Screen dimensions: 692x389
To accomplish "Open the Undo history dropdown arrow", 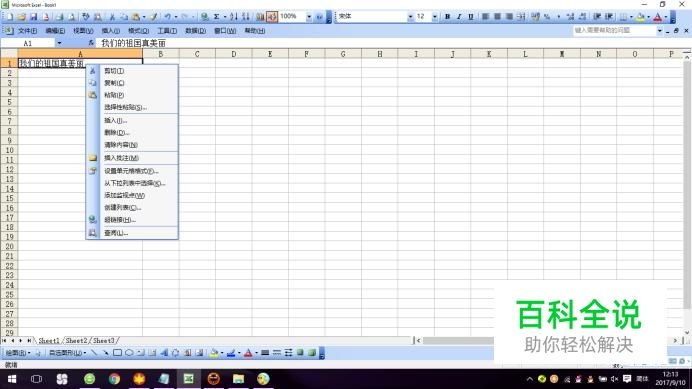I will pos(176,17).
